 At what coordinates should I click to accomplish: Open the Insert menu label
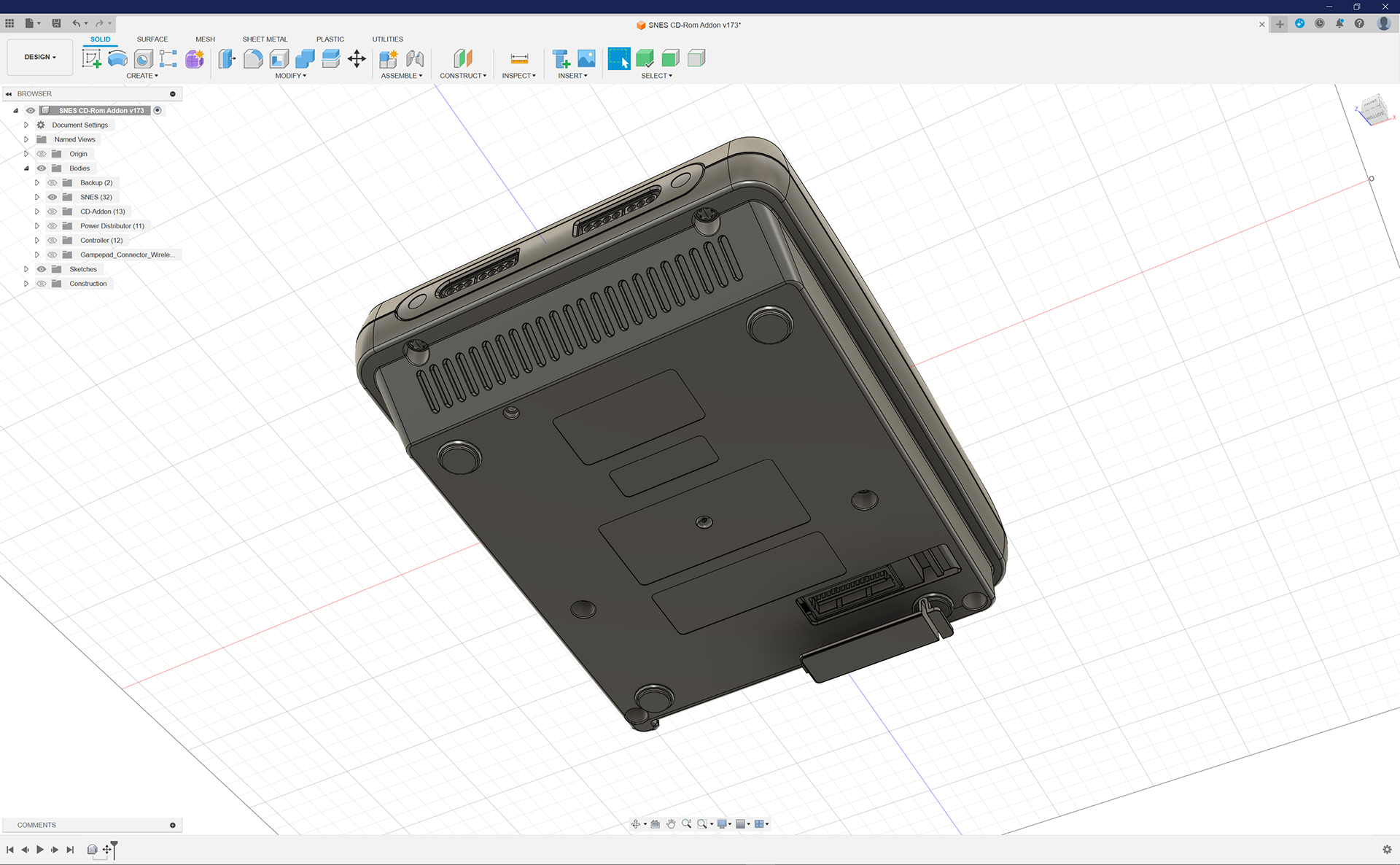573,76
